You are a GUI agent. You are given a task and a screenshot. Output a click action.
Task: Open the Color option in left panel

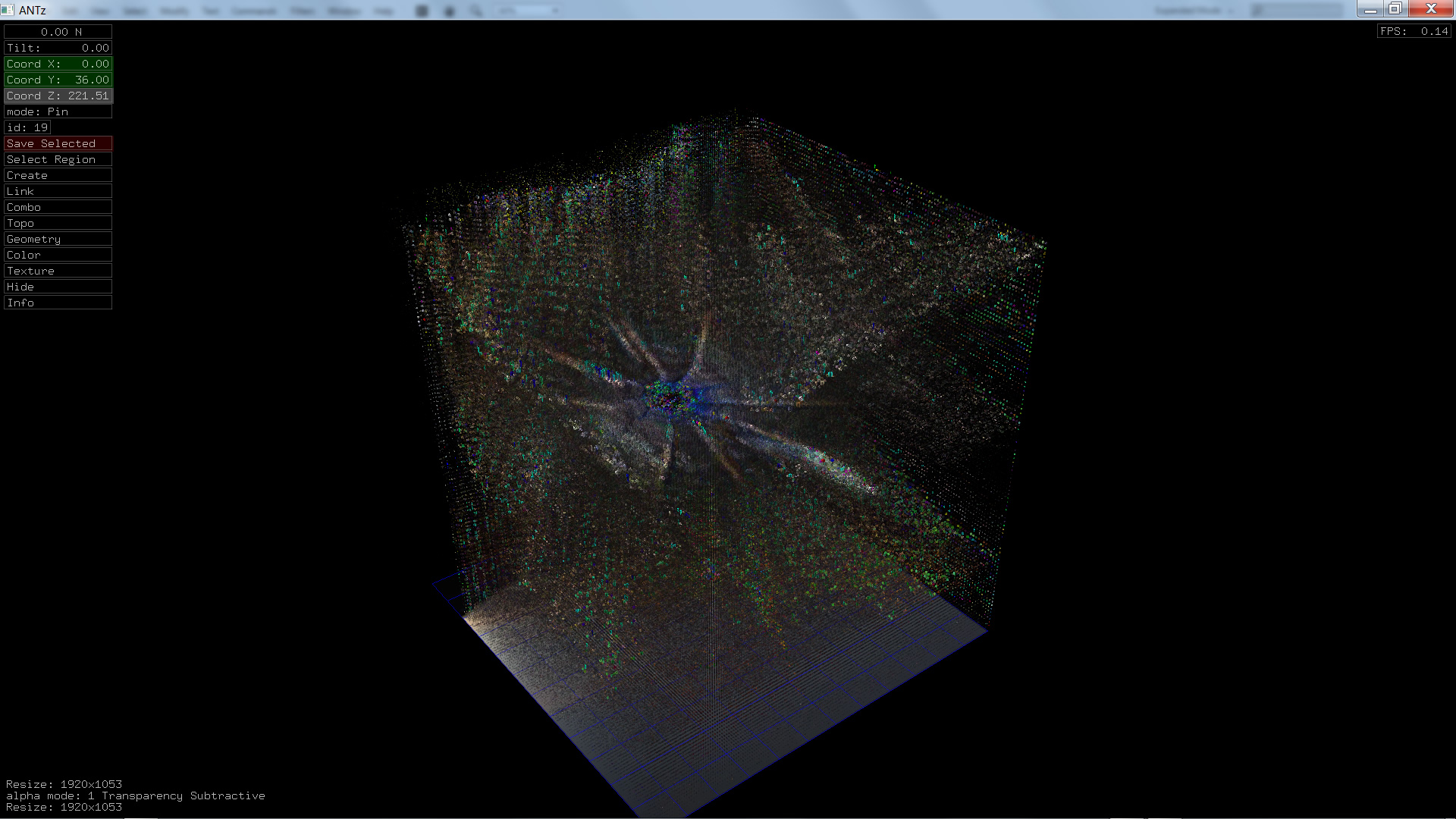[x=58, y=255]
